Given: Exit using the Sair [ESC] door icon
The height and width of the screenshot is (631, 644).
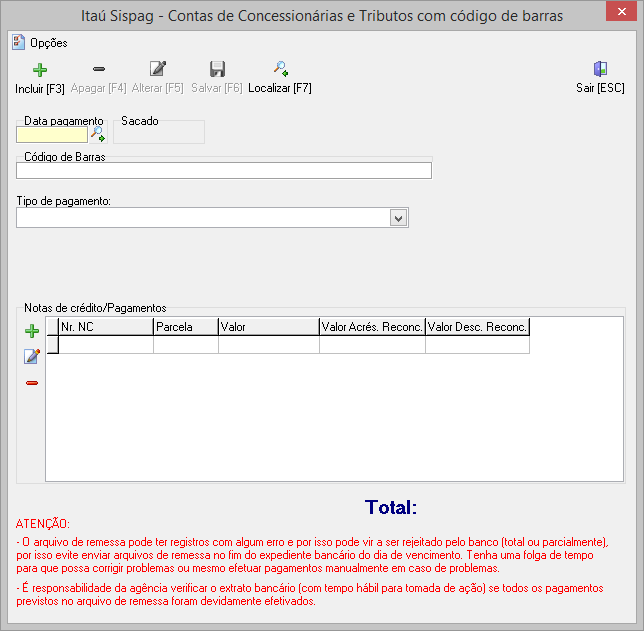Looking at the screenshot, I should tap(600, 69).
